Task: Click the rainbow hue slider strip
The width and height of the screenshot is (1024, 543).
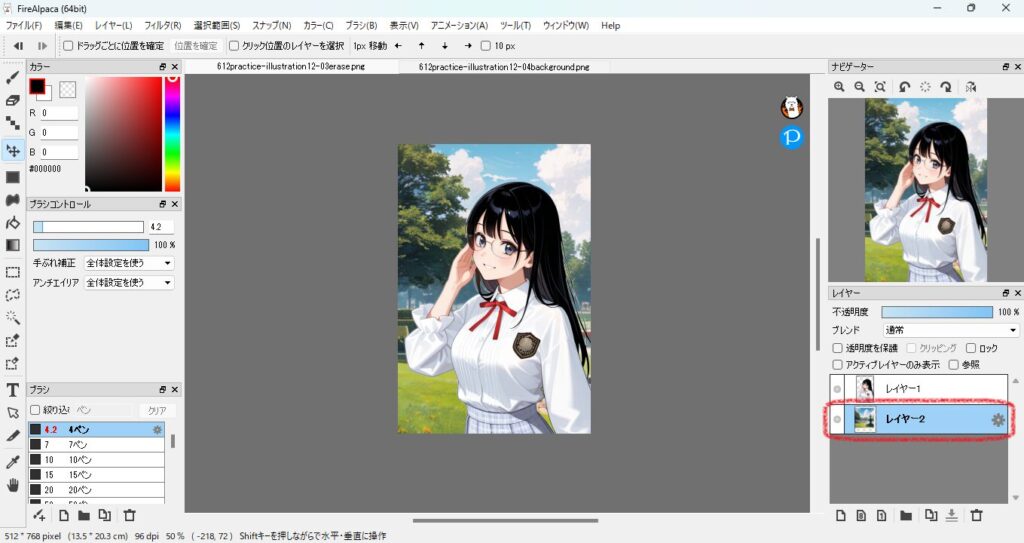Action: point(172,135)
